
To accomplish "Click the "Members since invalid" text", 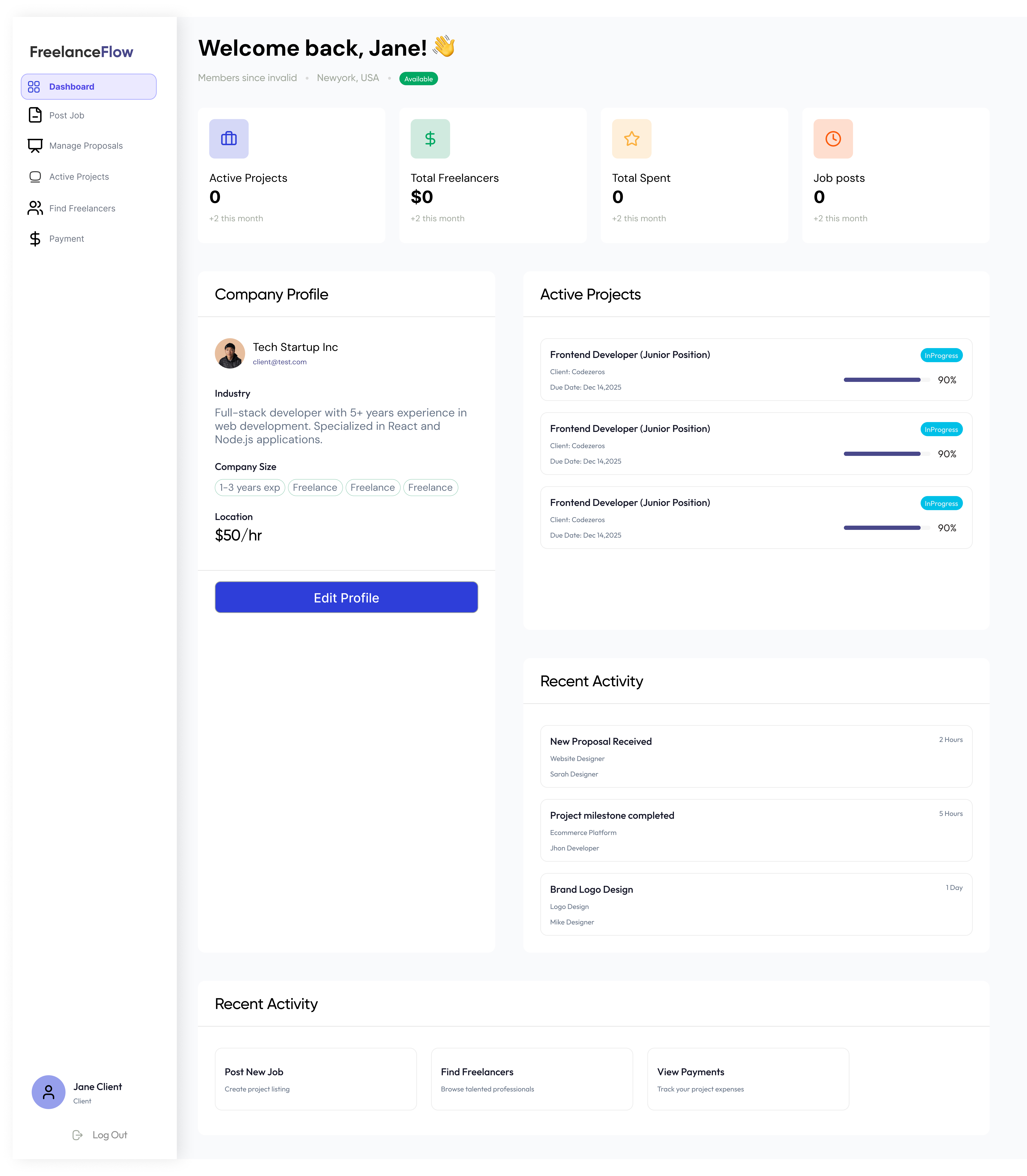I will (x=248, y=78).
